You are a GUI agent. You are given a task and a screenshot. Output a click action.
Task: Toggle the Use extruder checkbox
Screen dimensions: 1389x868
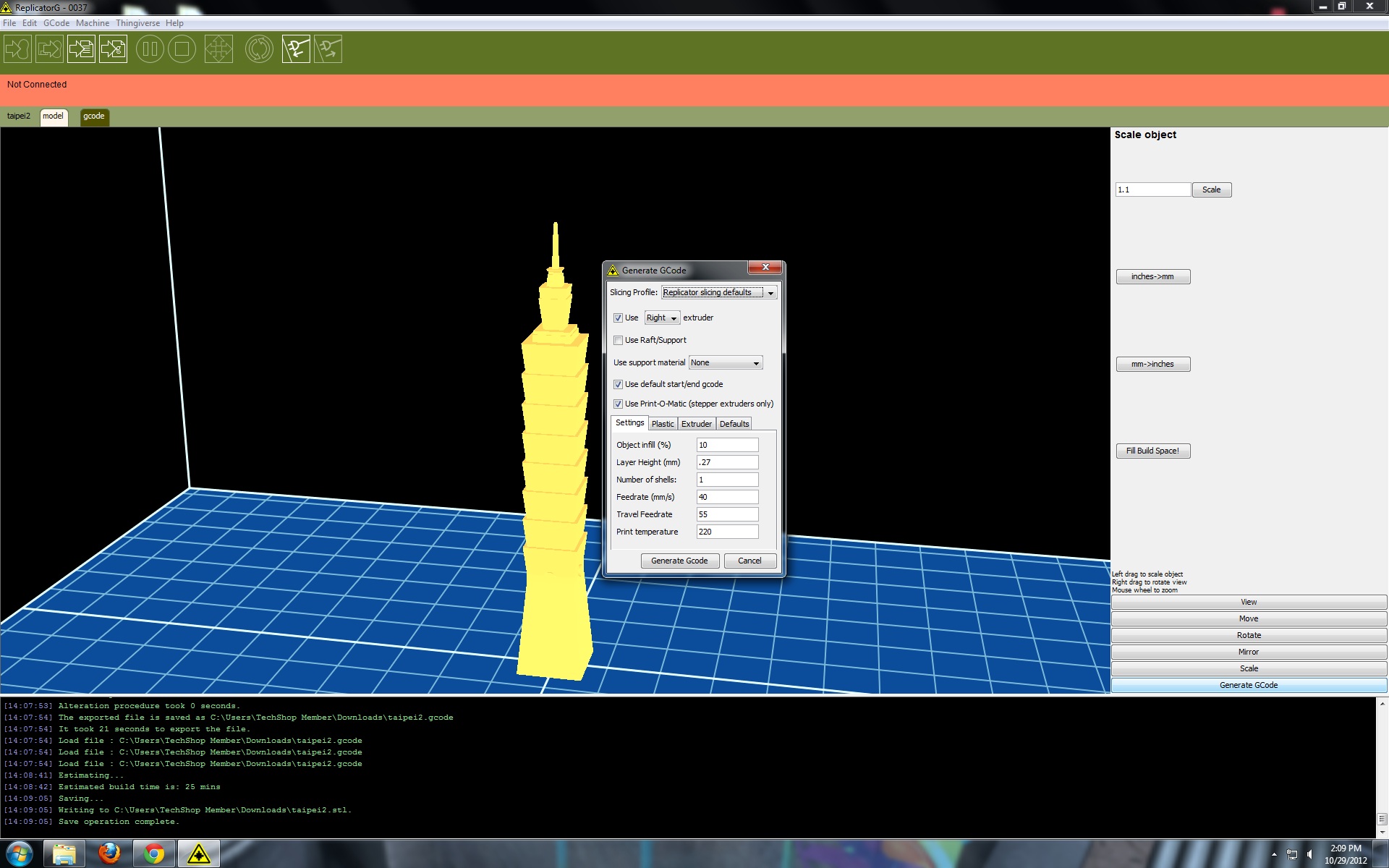[618, 318]
